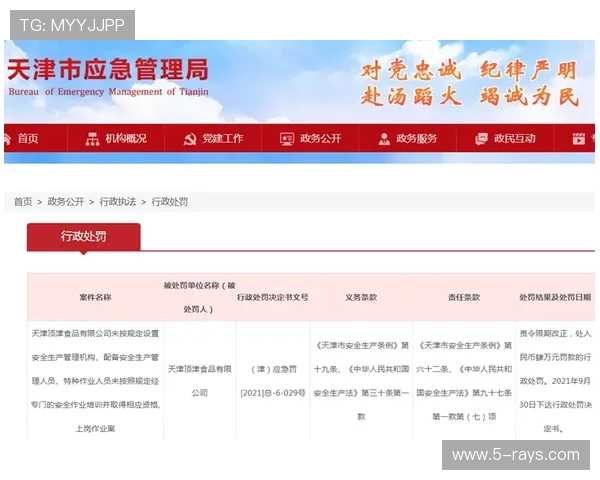Click the 首页 breadcrumb link
This screenshot has height=480, width=600.
click(23, 201)
